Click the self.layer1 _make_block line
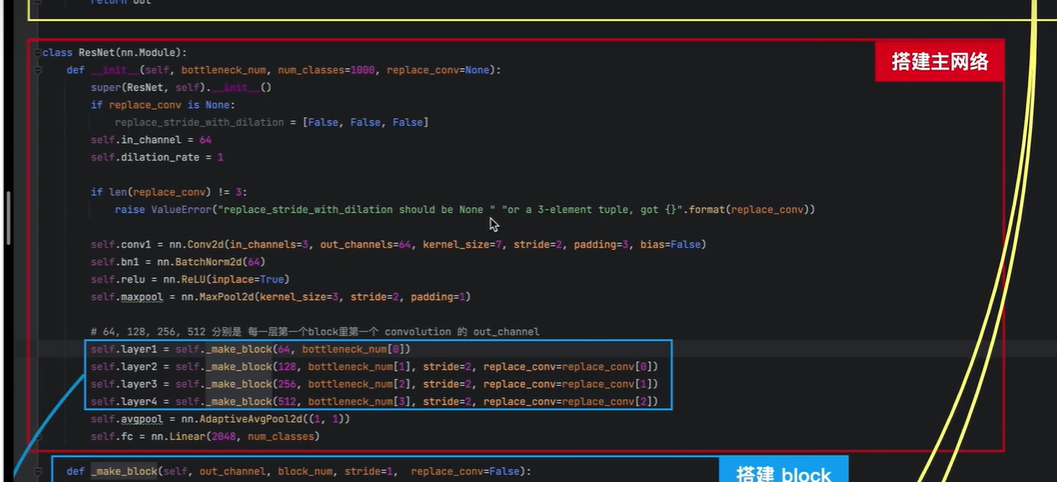 coord(251,349)
